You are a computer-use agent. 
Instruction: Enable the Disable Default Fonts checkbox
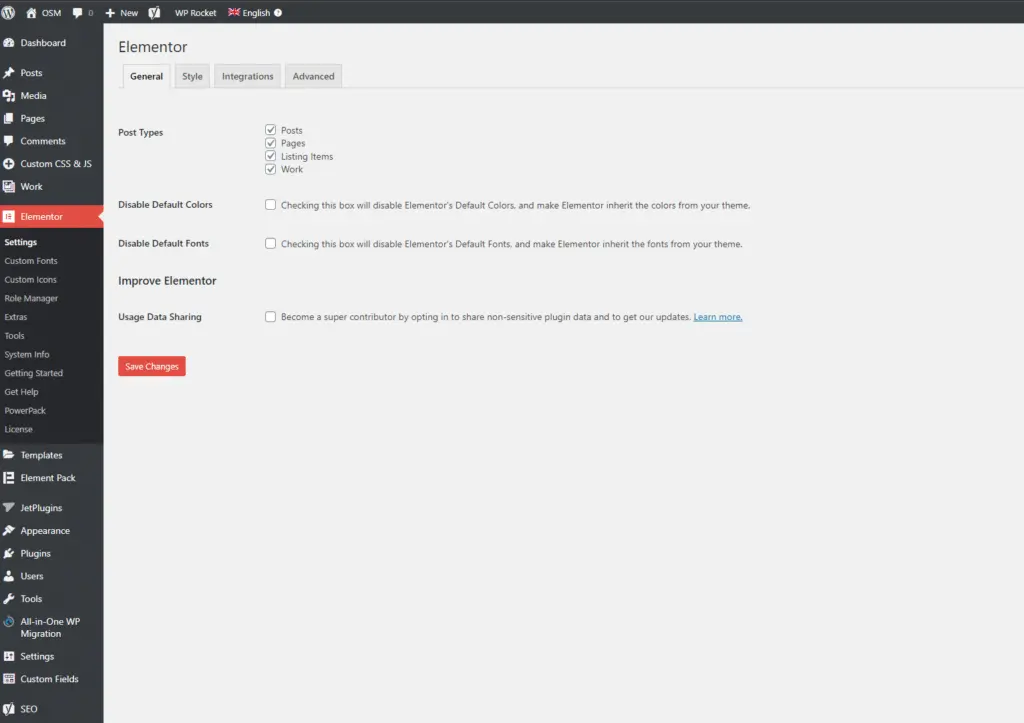click(270, 244)
